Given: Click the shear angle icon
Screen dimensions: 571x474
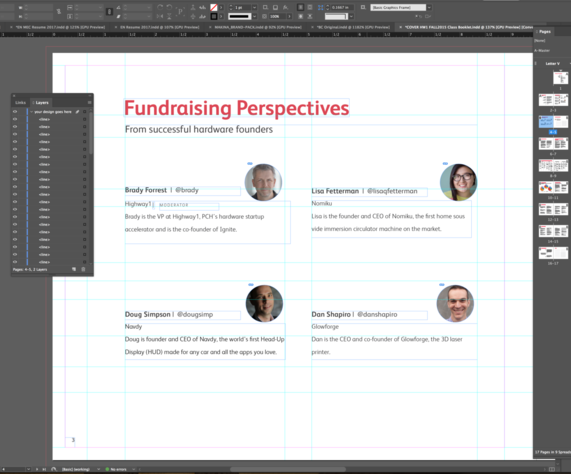Looking at the screenshot, I should pos(118,16).
